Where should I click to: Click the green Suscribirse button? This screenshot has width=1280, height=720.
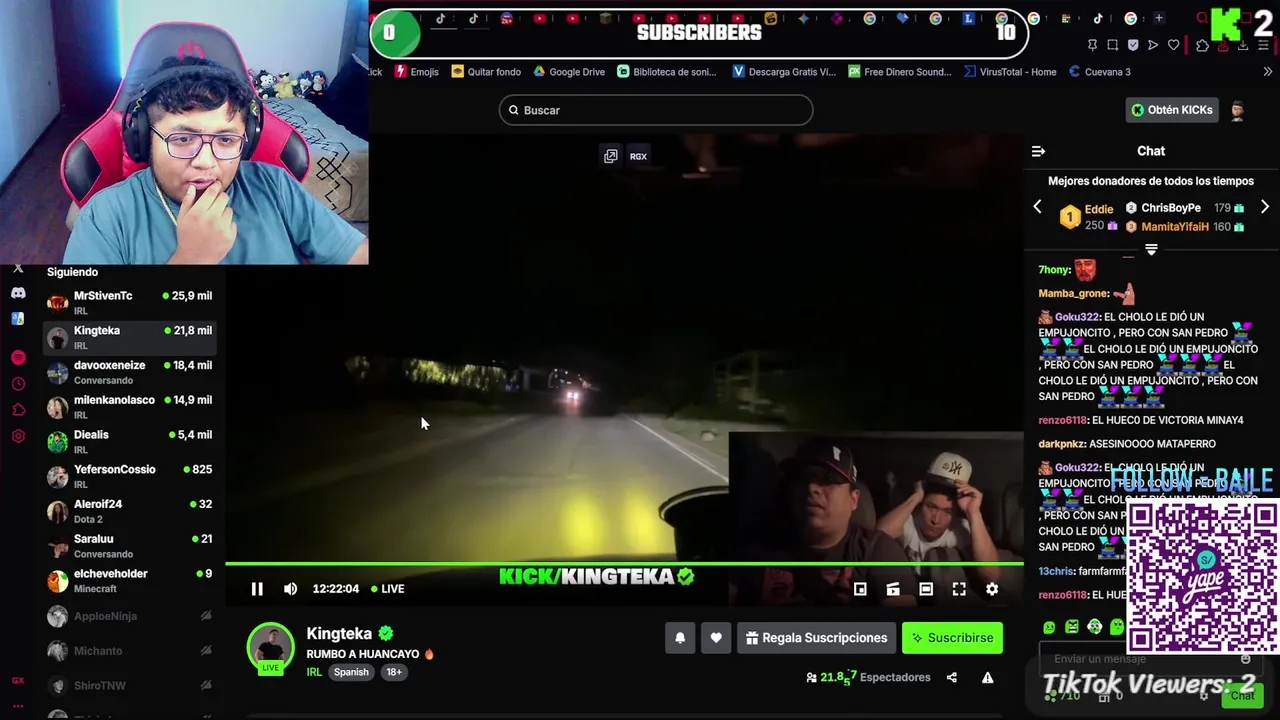point(952,638)
